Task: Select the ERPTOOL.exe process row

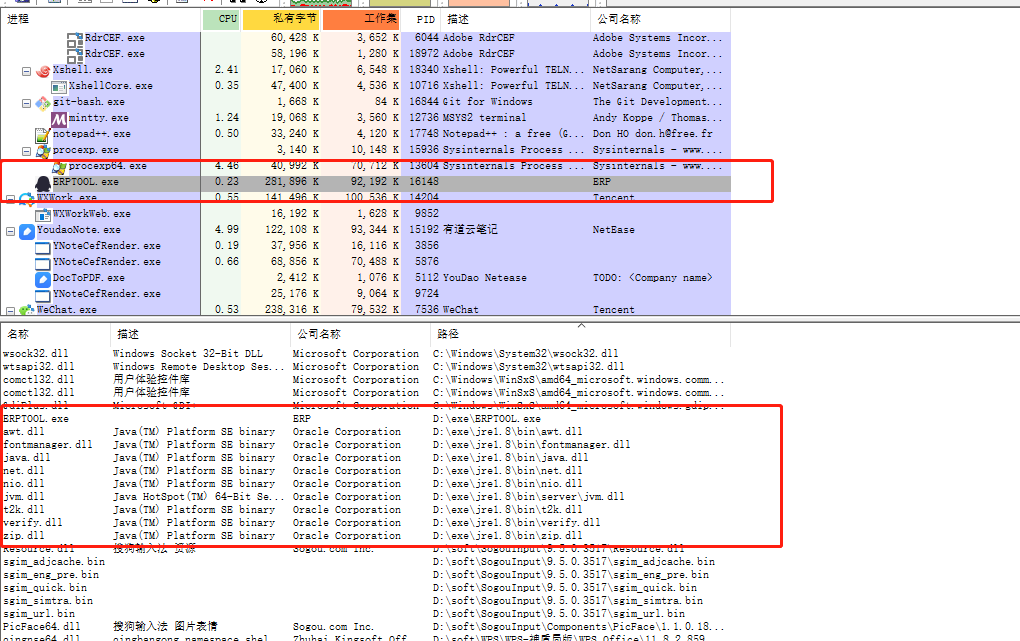Action: (366, 182)
